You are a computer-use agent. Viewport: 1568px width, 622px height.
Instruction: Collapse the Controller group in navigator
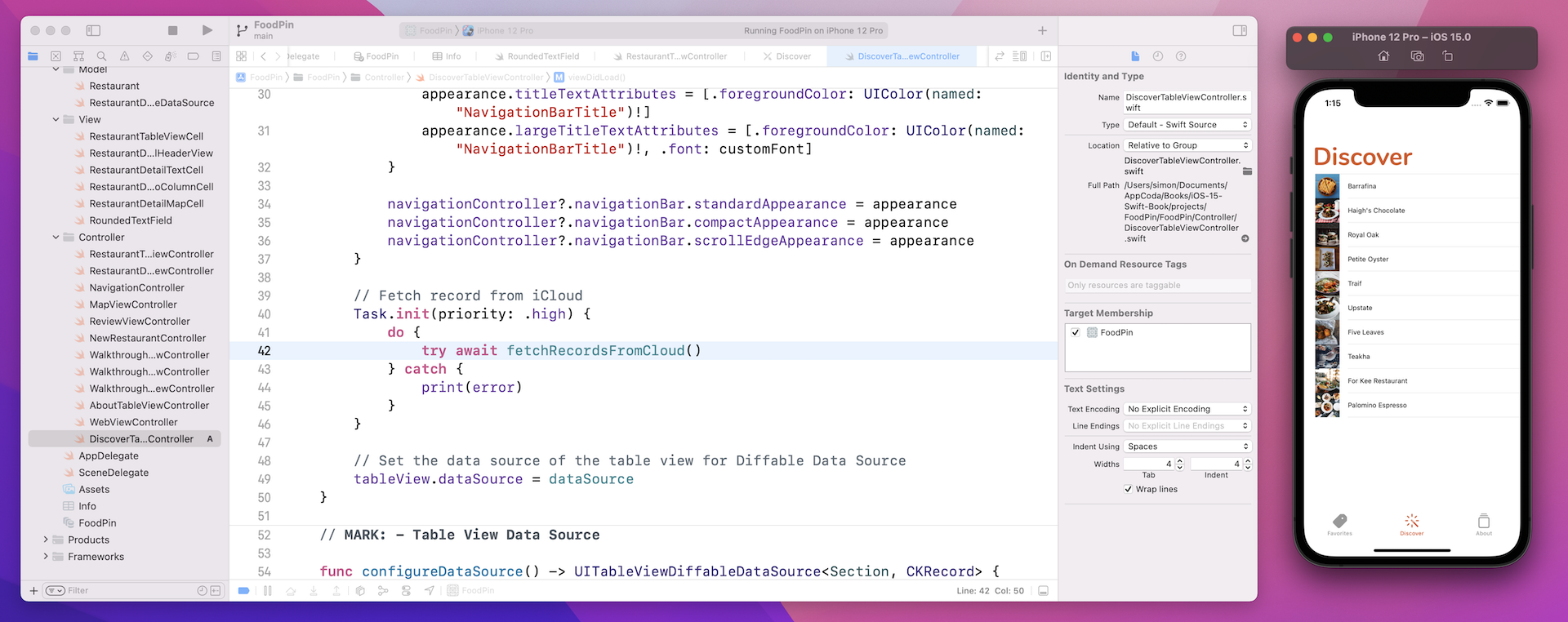(56, 238)
